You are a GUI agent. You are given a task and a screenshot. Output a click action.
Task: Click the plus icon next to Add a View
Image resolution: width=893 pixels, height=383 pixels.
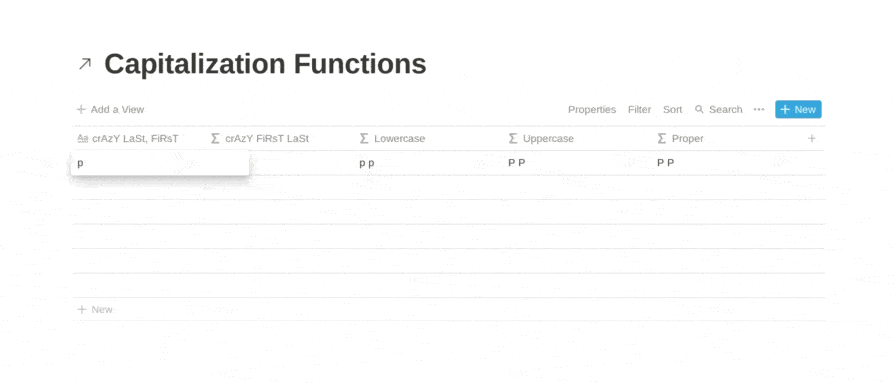(x=81, y=109)
